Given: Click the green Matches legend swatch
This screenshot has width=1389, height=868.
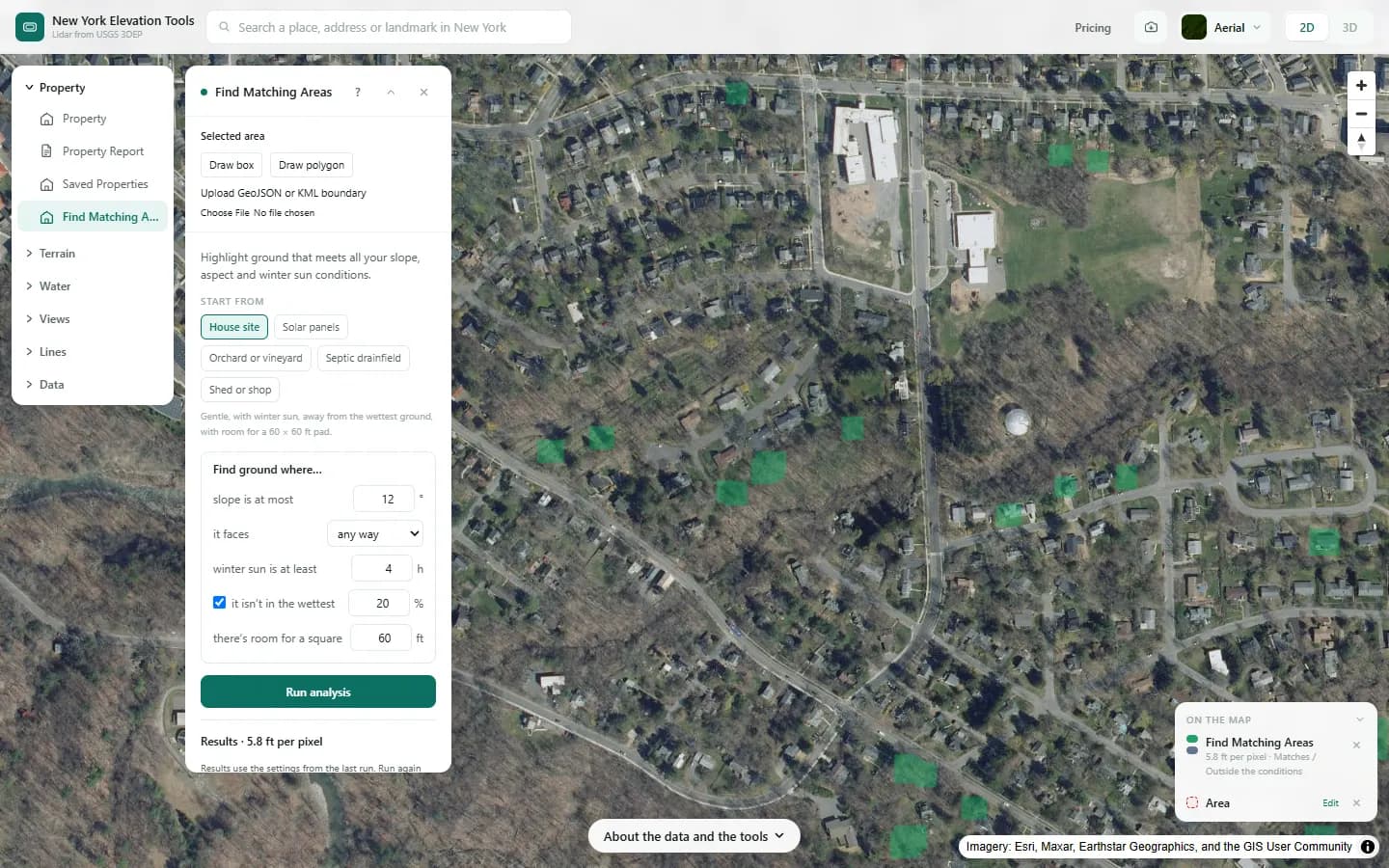Looking at the screenshot, I should point(1192,739).
